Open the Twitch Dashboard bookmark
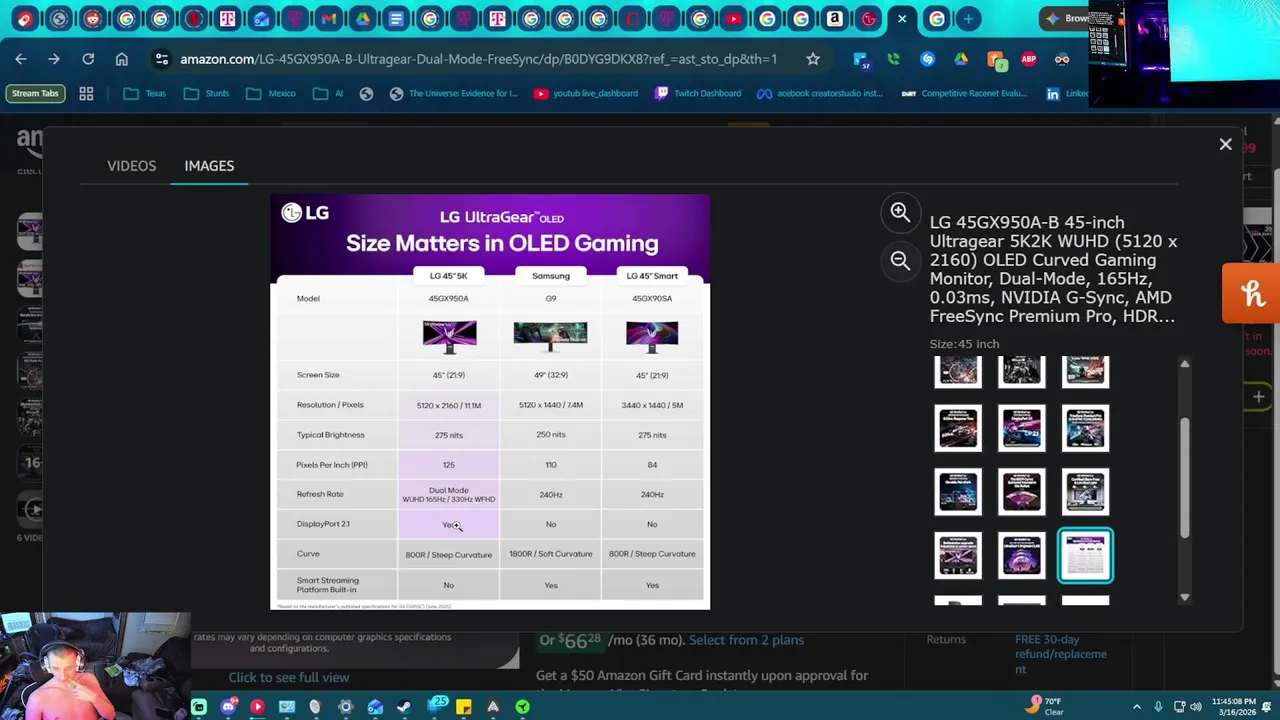1280x720 pixels. (x=698, y=93)
